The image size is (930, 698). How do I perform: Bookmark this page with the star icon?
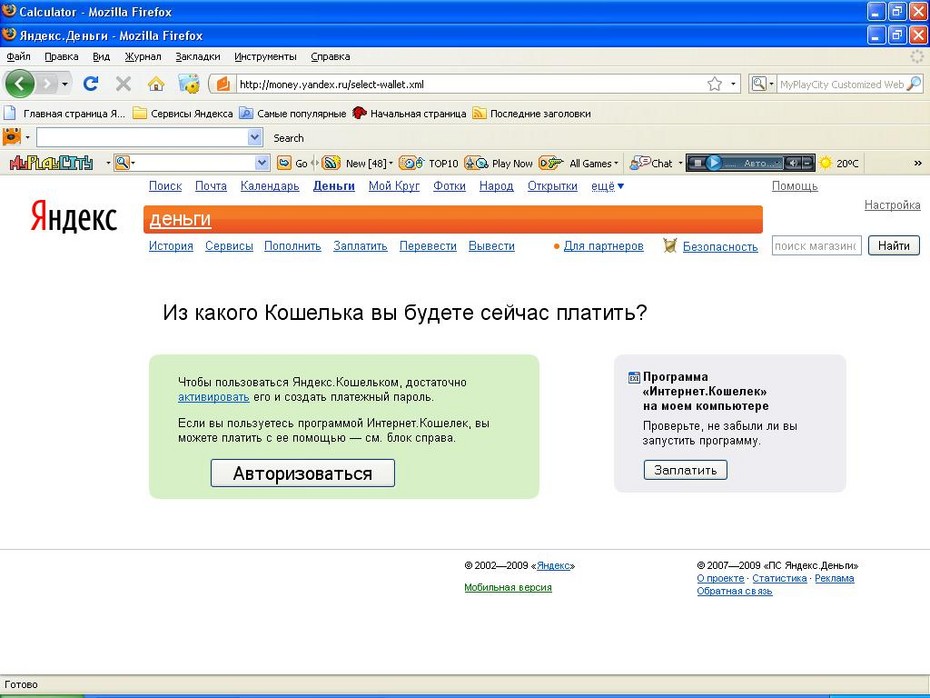coord(715,84)
